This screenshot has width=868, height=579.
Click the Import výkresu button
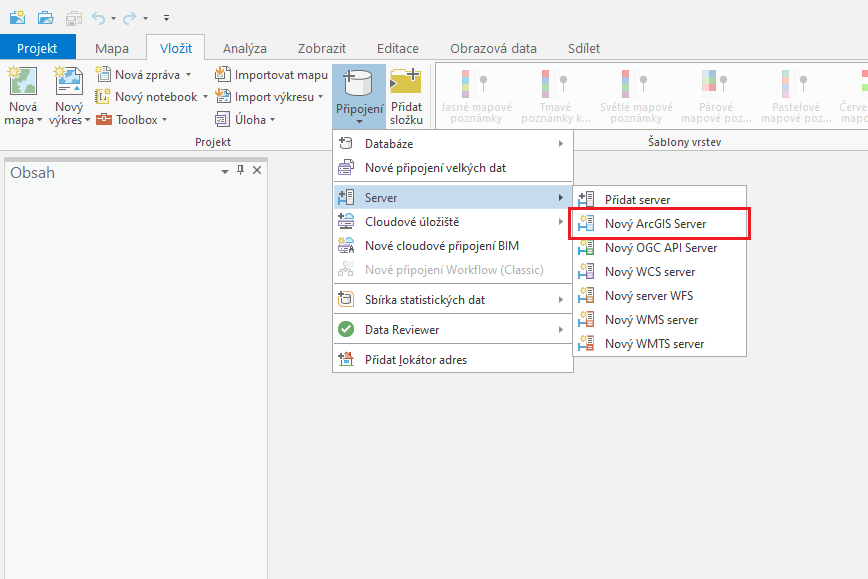pyautogui.click(x=265, y=97)
